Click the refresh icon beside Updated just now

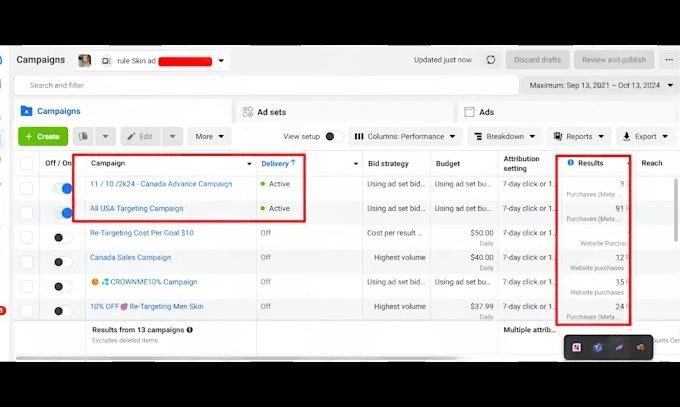[x=490, y=60]
